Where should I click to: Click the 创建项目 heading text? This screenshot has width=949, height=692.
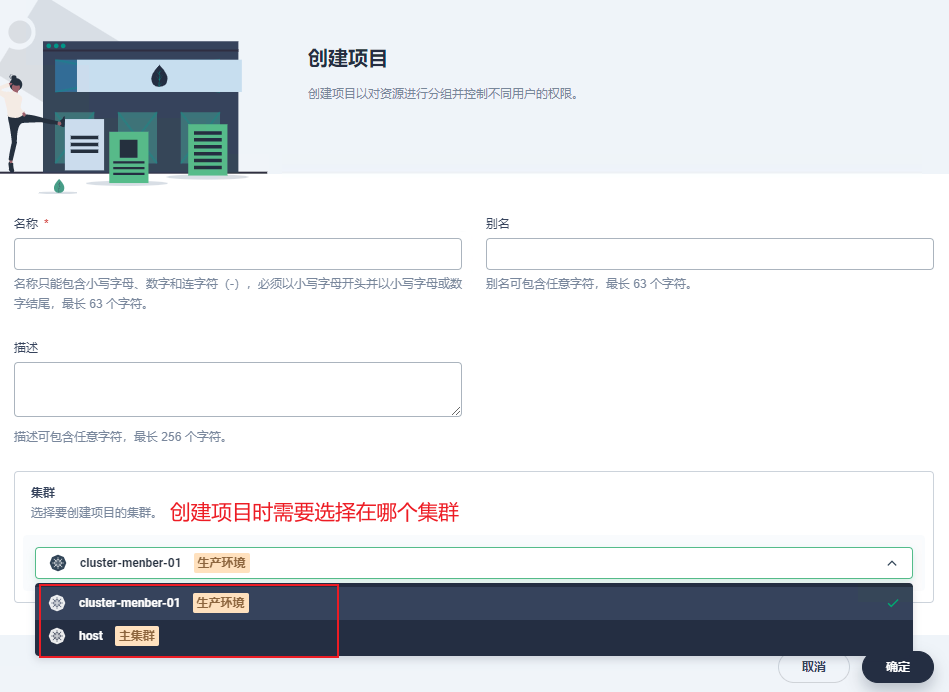pyautogui.click(x=347, y=59)
